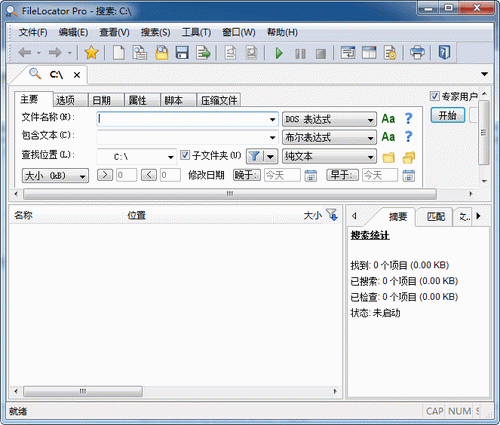Click the filter funnel button

click(x=255, y=156)
